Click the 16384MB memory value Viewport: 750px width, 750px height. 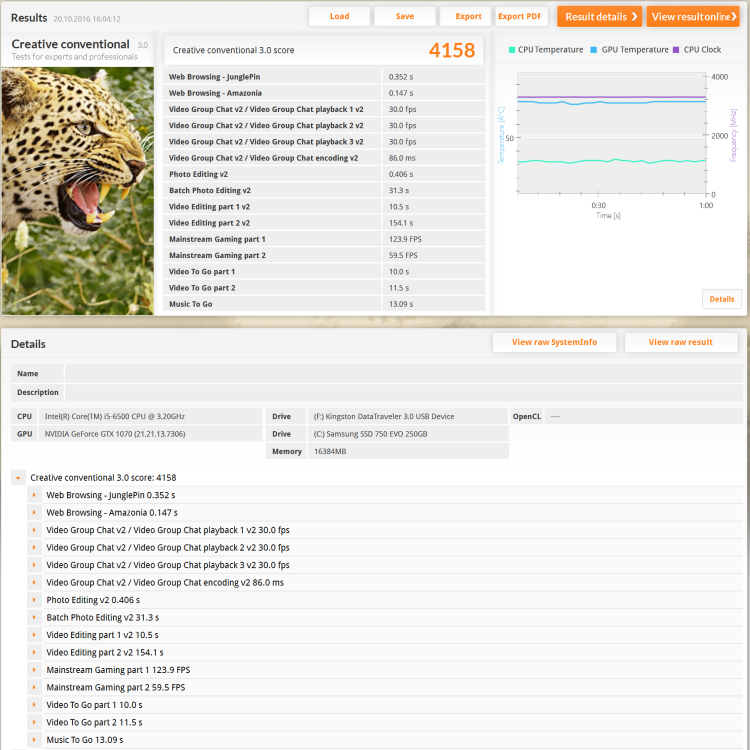330,451
